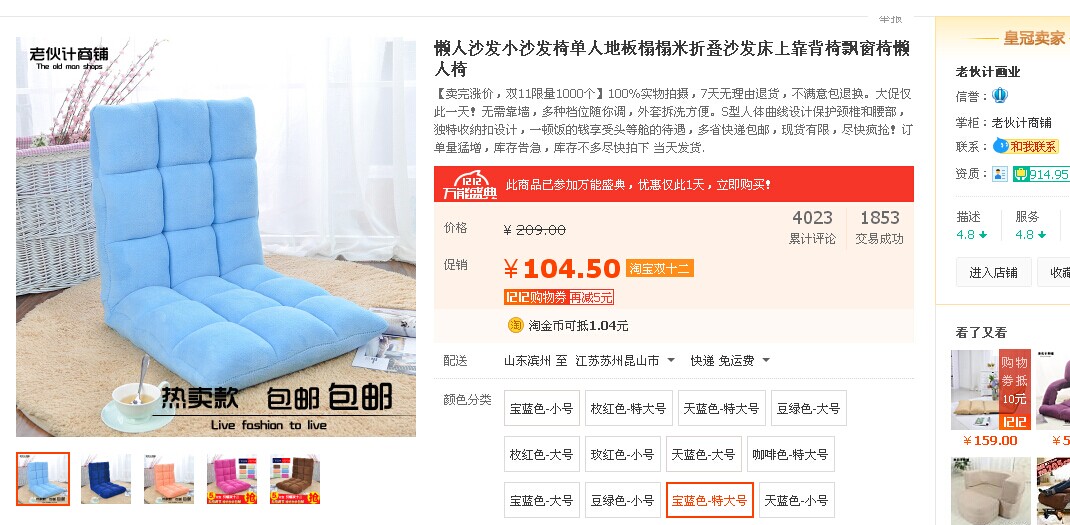Screen dimensions: 1070x525
Task: Pick the 天蓝色-小号 color option
Action: click(796, 500)
